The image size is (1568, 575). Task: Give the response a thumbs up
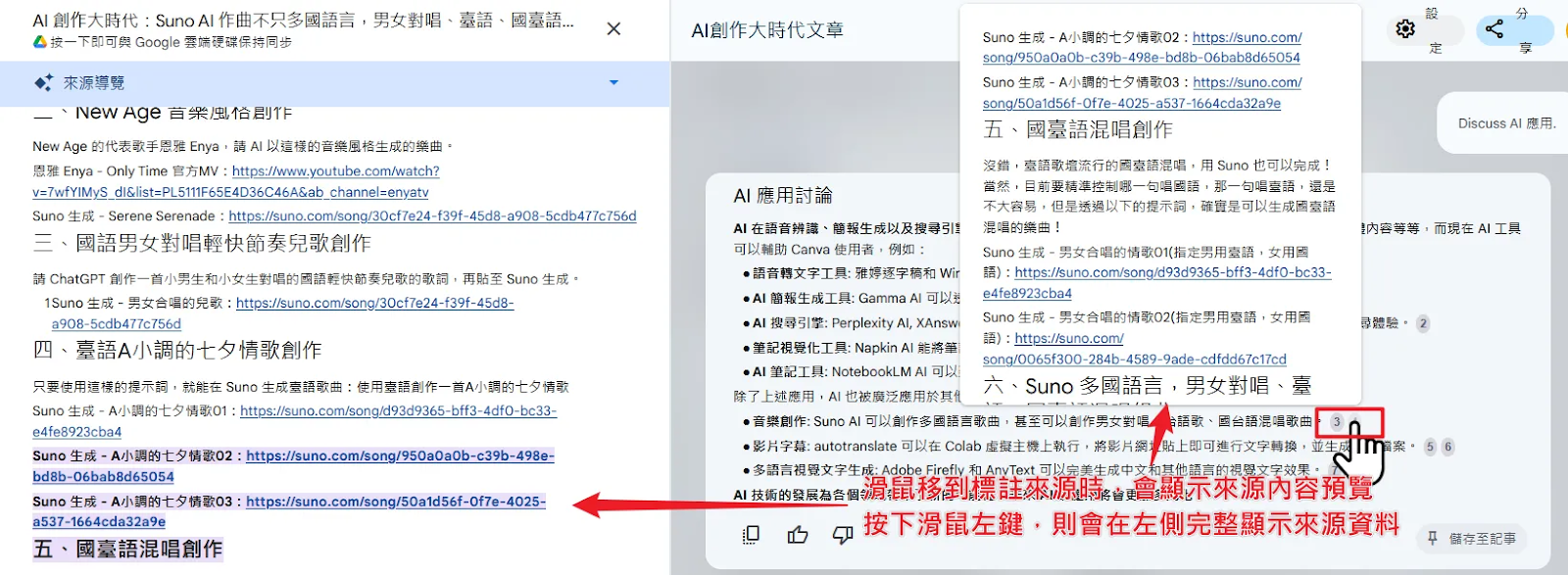click(798, 535)
